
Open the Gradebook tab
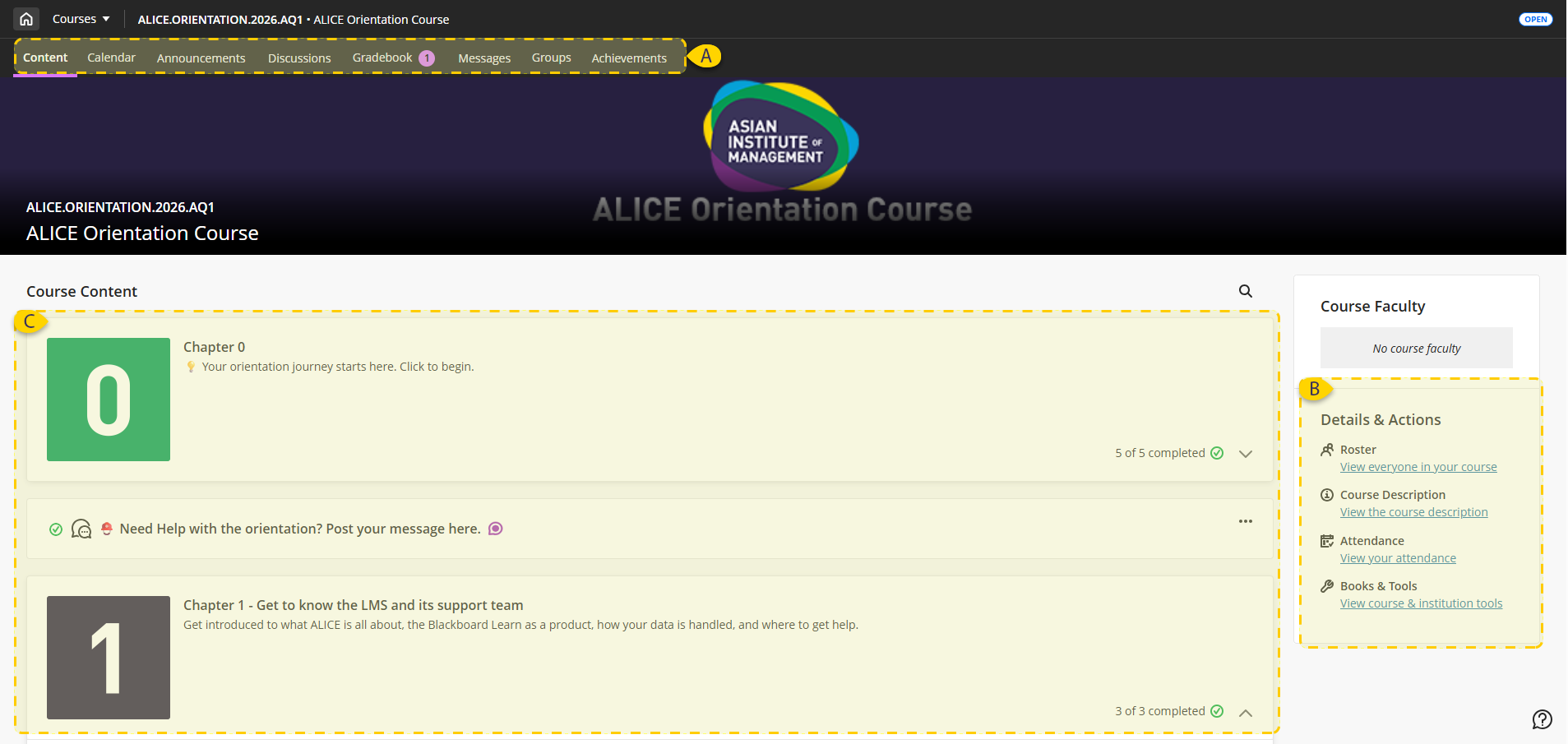[x=382, y=58]
